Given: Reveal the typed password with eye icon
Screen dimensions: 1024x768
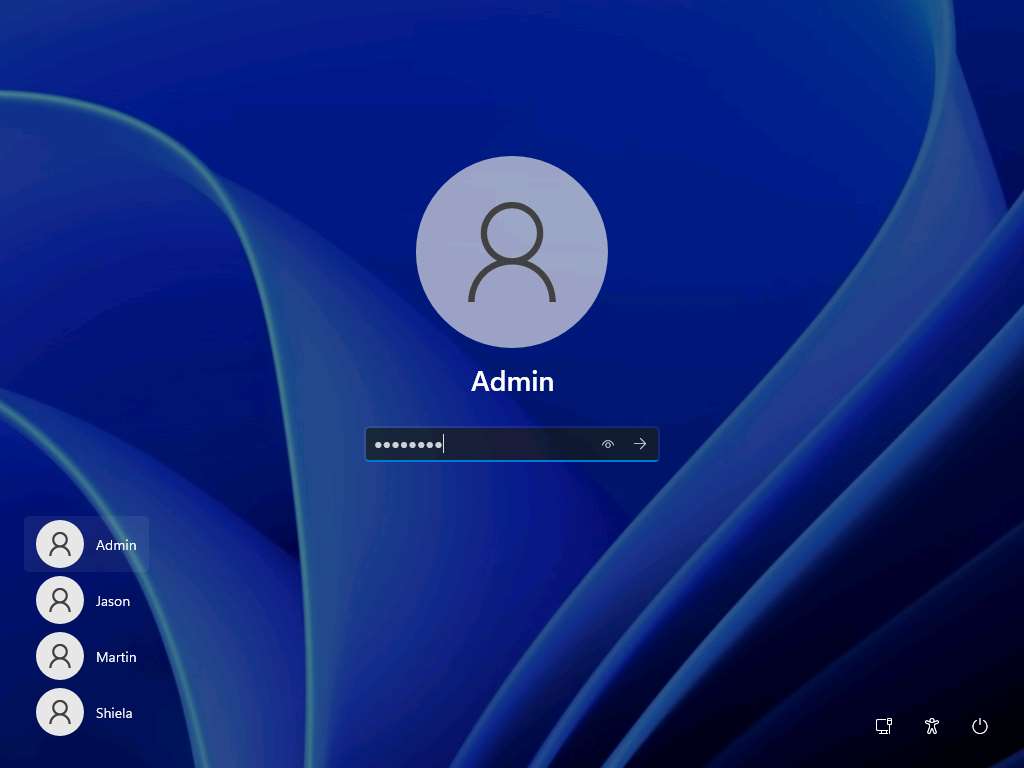Looking at the screenshot, I should [607, 444].
